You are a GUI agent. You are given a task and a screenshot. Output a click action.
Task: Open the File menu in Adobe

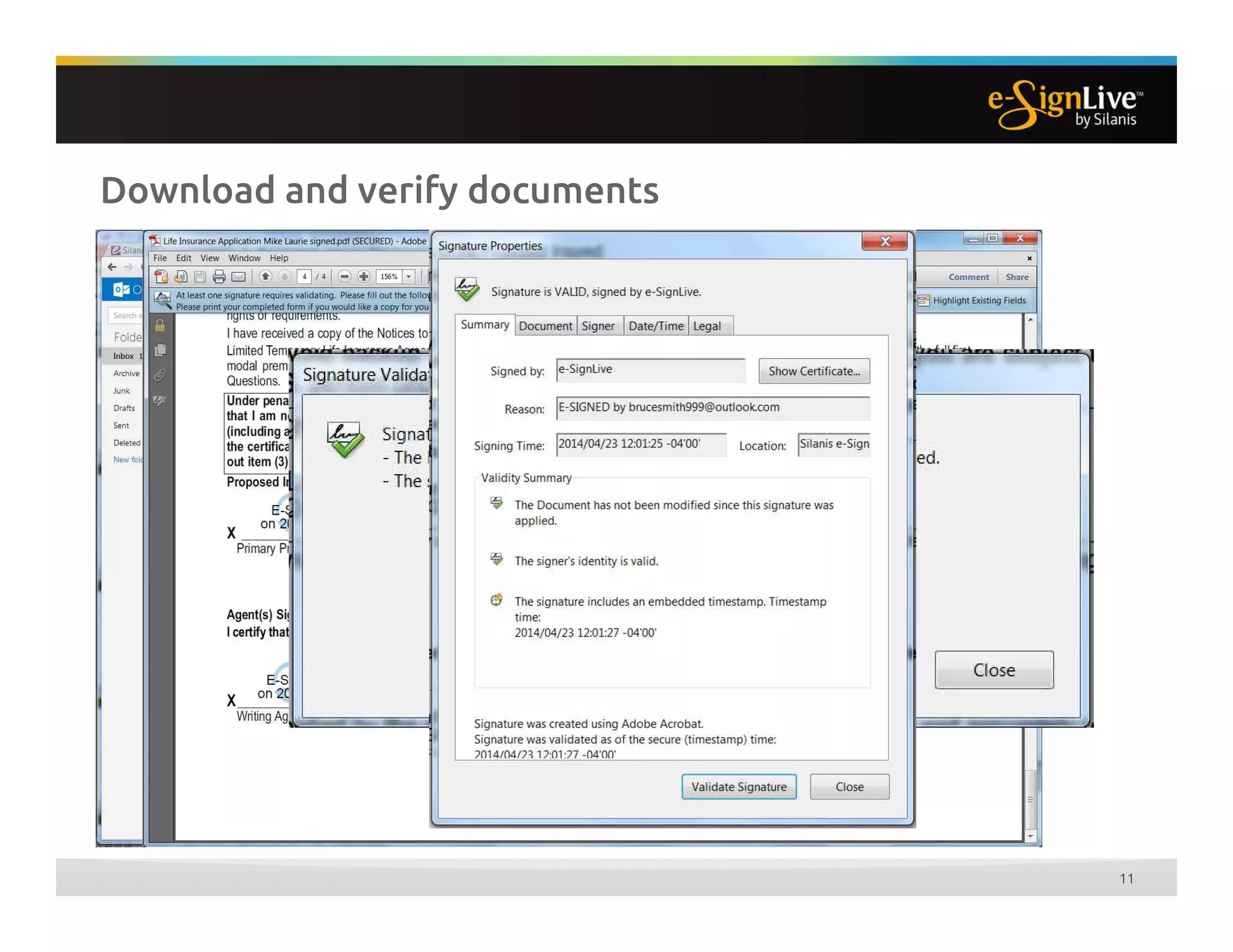(160, 258)
